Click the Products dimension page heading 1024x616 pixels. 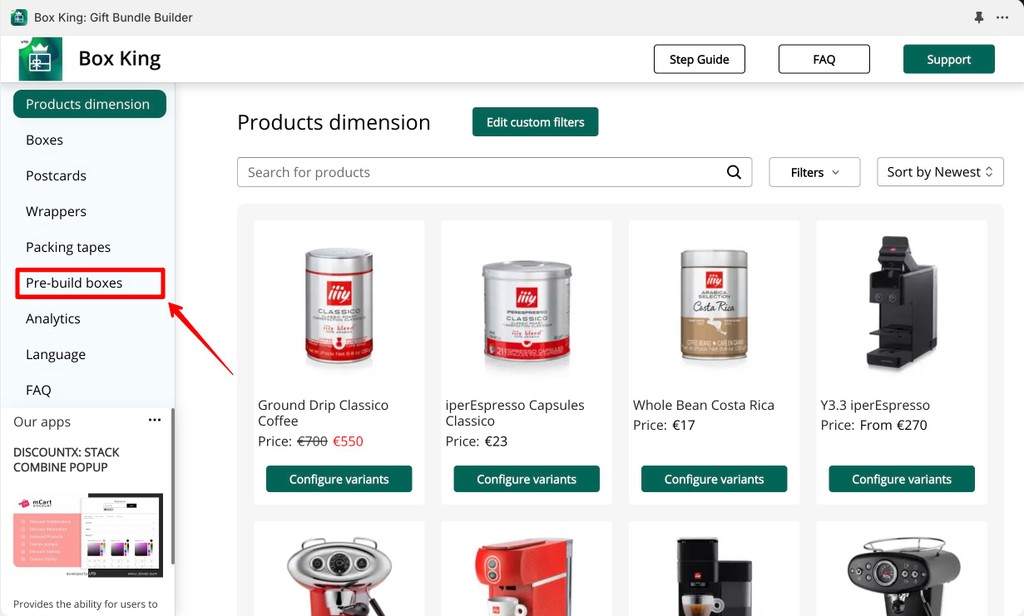(x=334, y=122)
